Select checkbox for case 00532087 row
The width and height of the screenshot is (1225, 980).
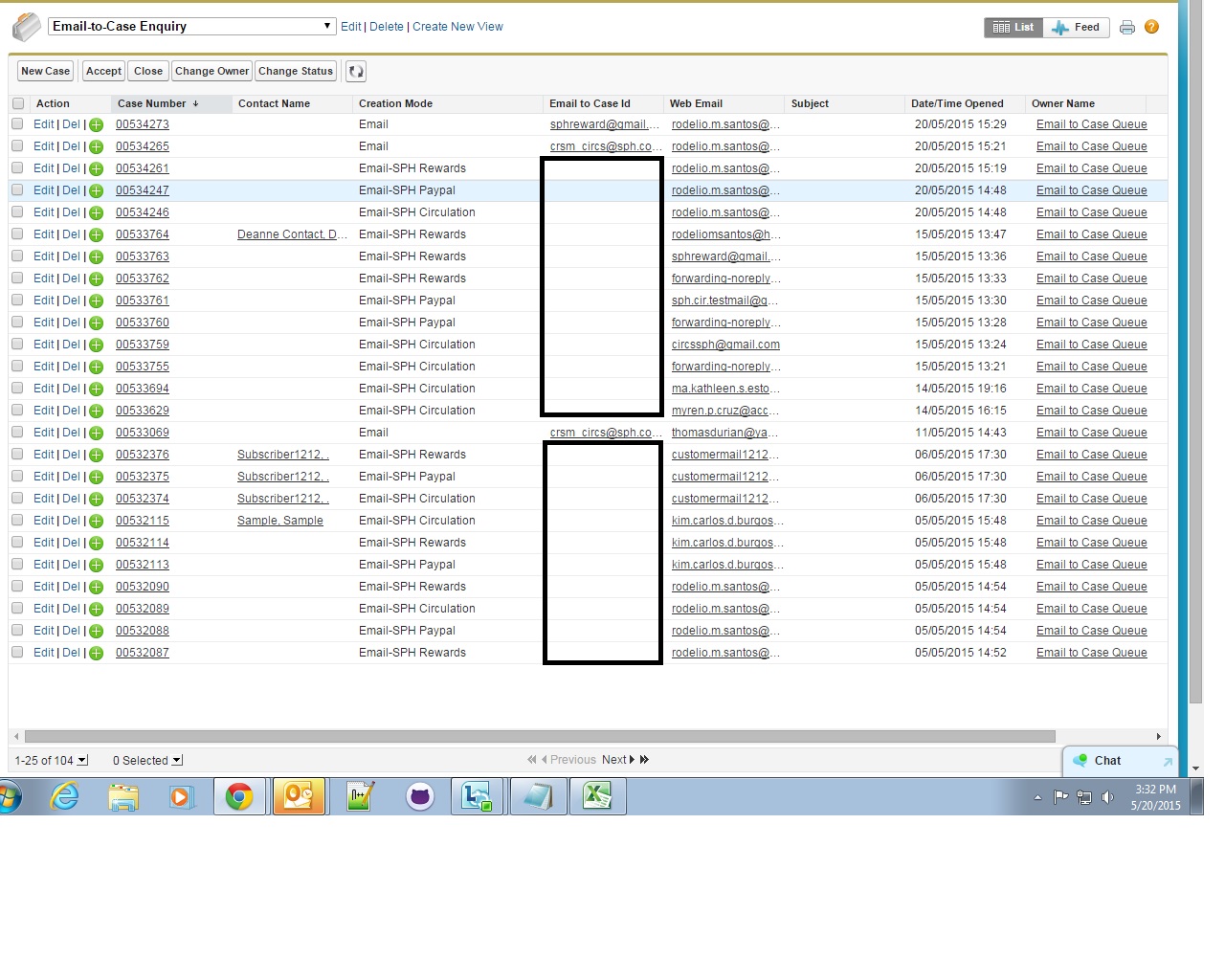(x=17, y=653)
